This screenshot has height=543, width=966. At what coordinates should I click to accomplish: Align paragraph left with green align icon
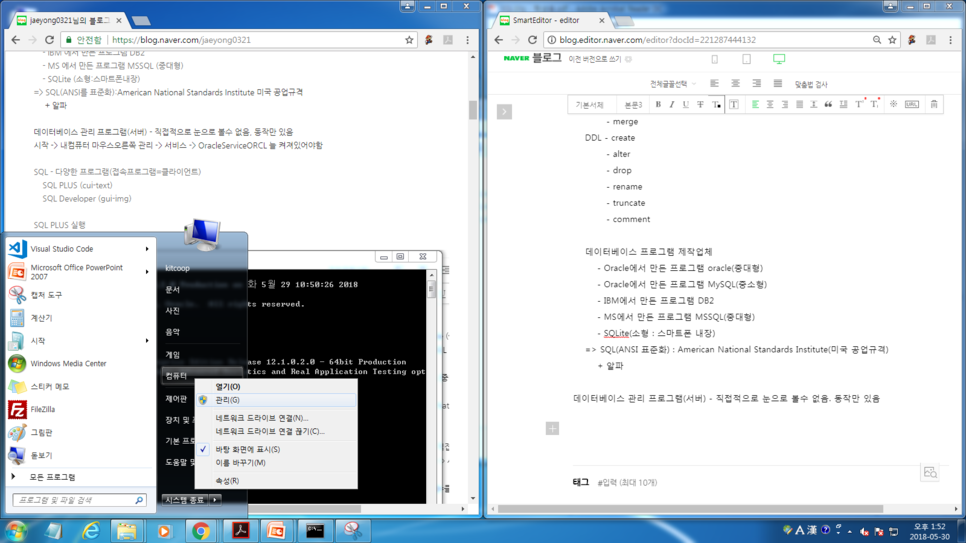(x=755, y=105)
